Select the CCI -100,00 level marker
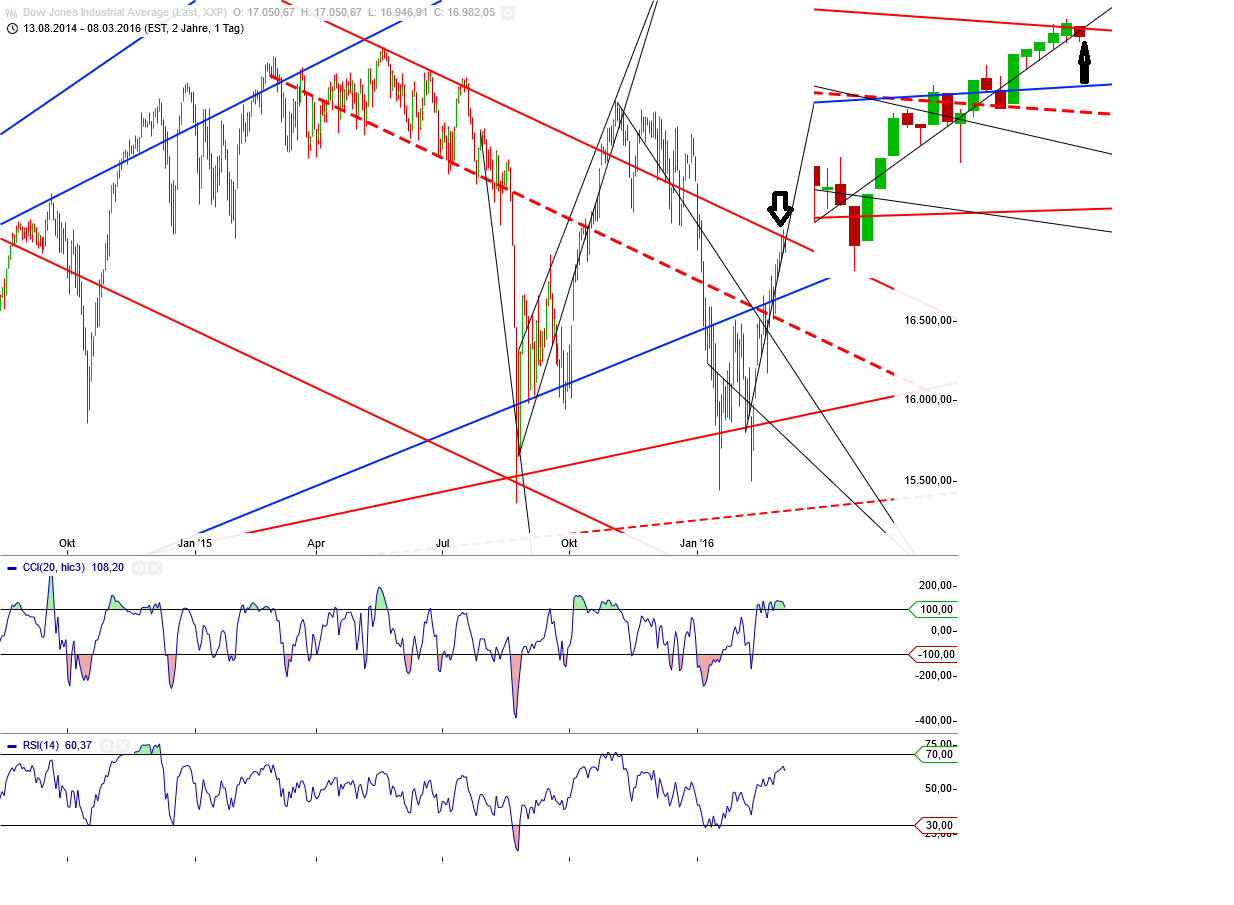1234x905 pixels. (x=934, y=654)
